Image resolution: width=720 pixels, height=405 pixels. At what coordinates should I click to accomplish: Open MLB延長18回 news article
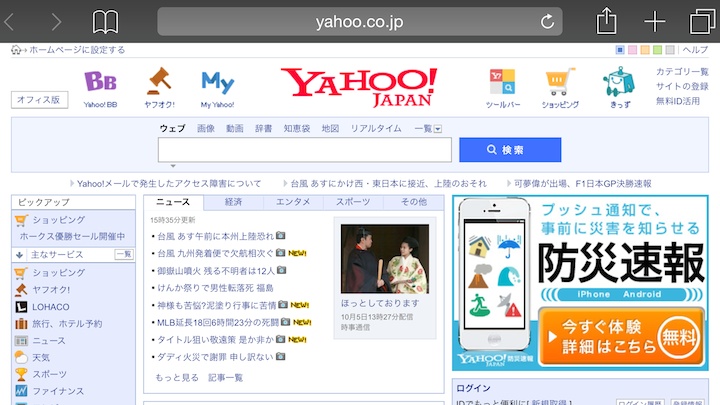[218, 323]
